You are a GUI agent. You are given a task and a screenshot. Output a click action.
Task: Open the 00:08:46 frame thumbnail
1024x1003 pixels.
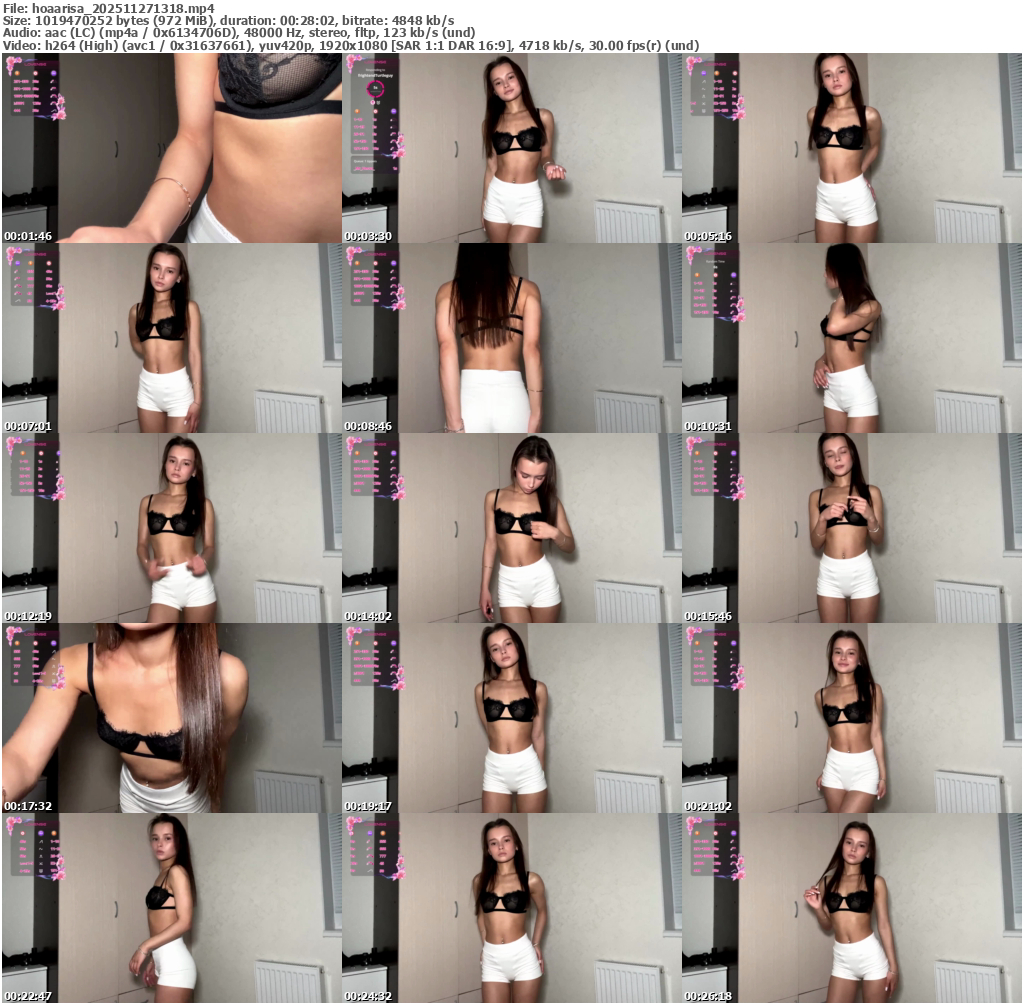tap(511, 338)
